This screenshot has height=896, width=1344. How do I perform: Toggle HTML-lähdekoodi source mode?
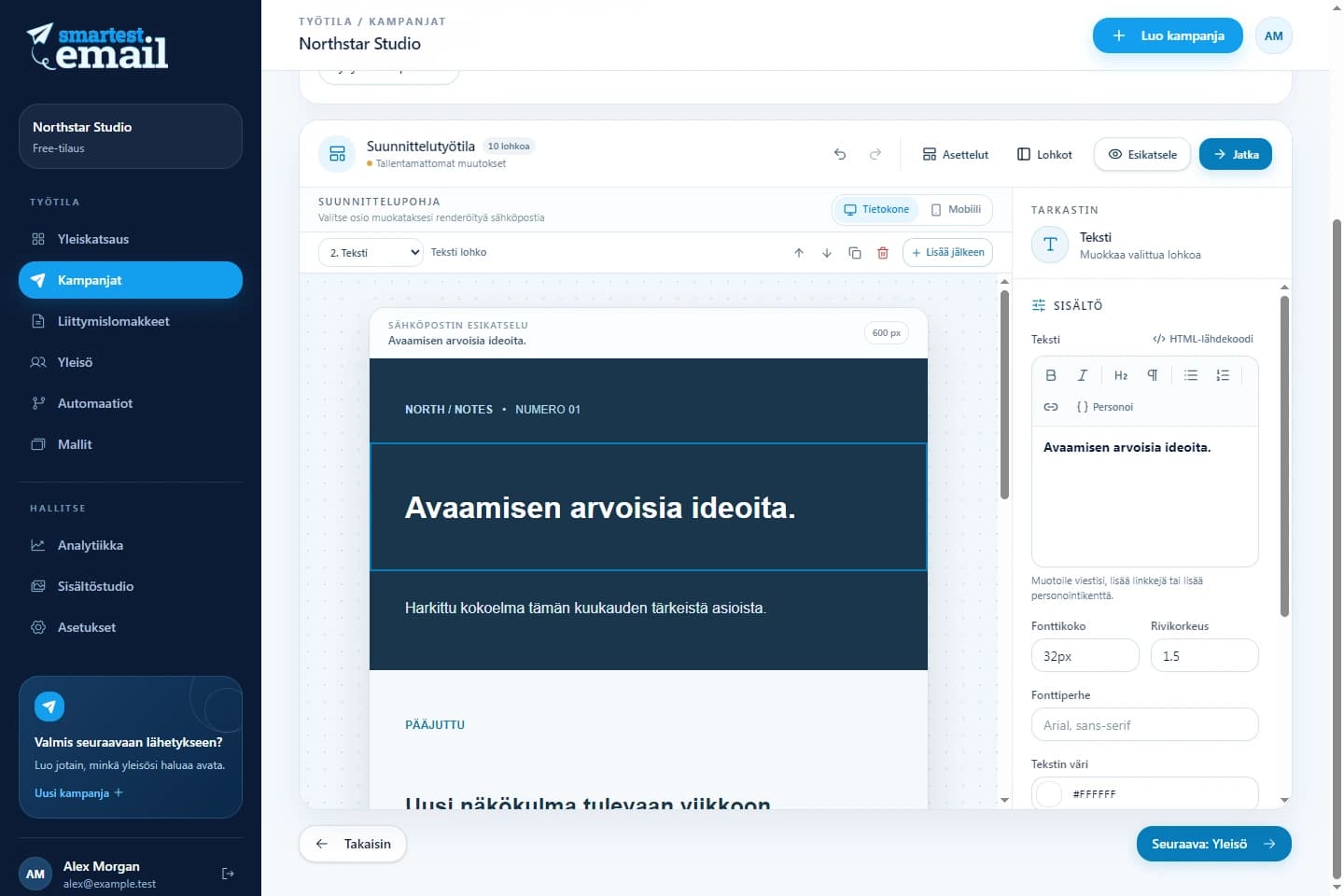1203,339
